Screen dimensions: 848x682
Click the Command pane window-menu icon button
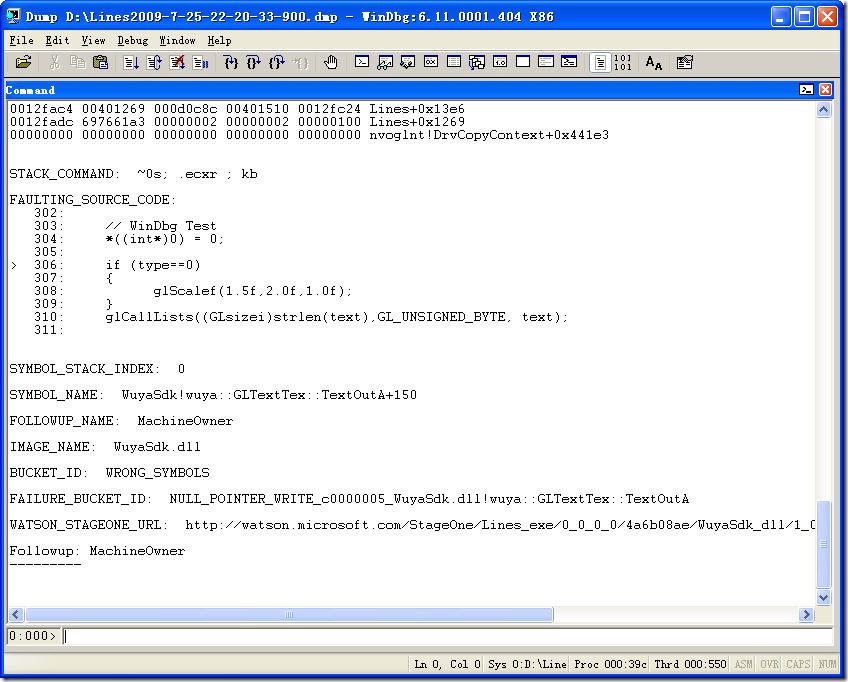click(806, 89)
